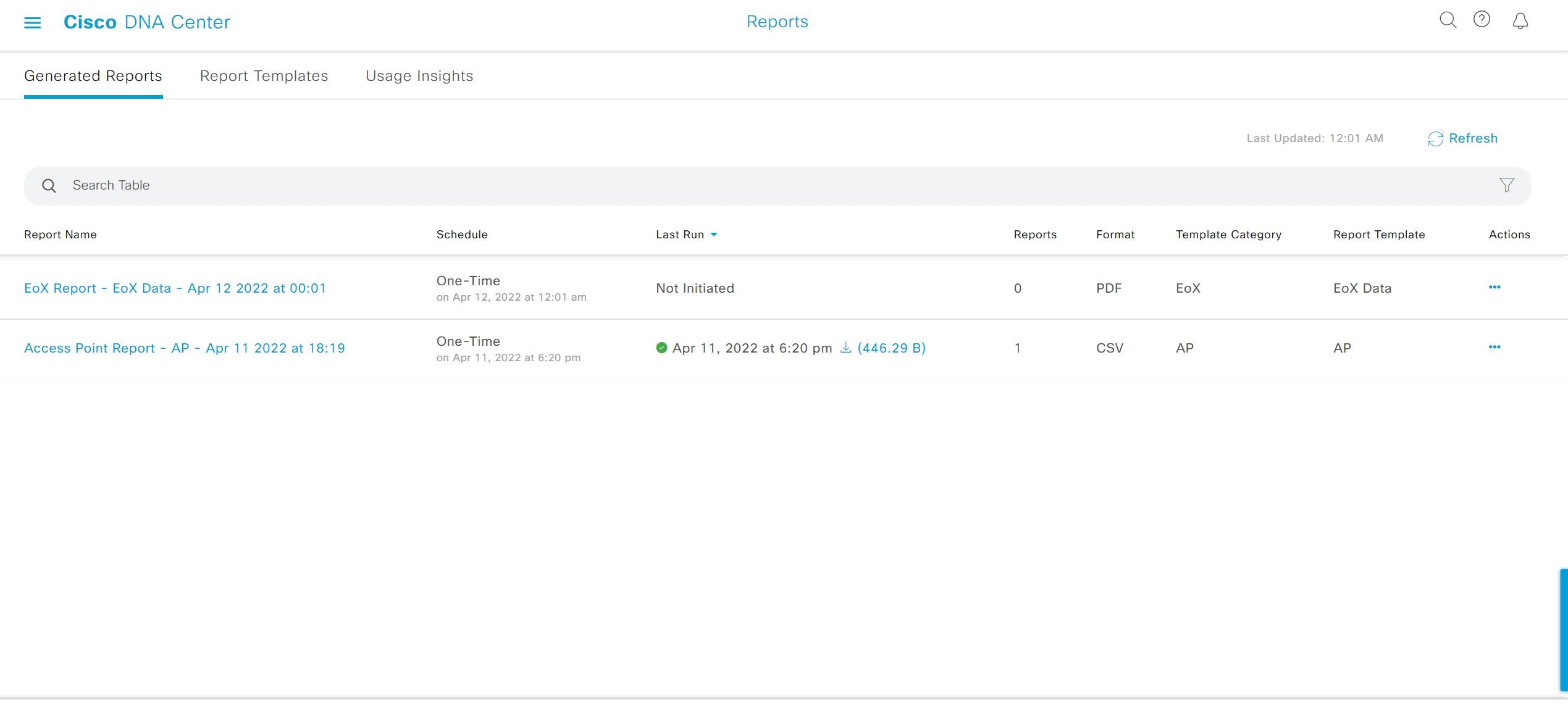This screenshot has width=1568, height=715.
Task: Click the success status checkmark on the AP report row
Action: point(661,348)
